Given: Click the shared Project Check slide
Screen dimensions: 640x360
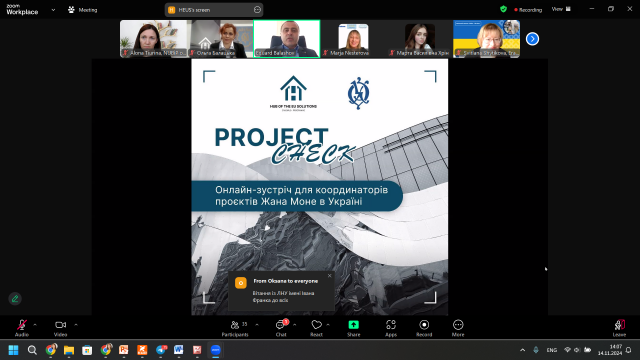Looking at the screenshot, I should [x=320, y=187].
